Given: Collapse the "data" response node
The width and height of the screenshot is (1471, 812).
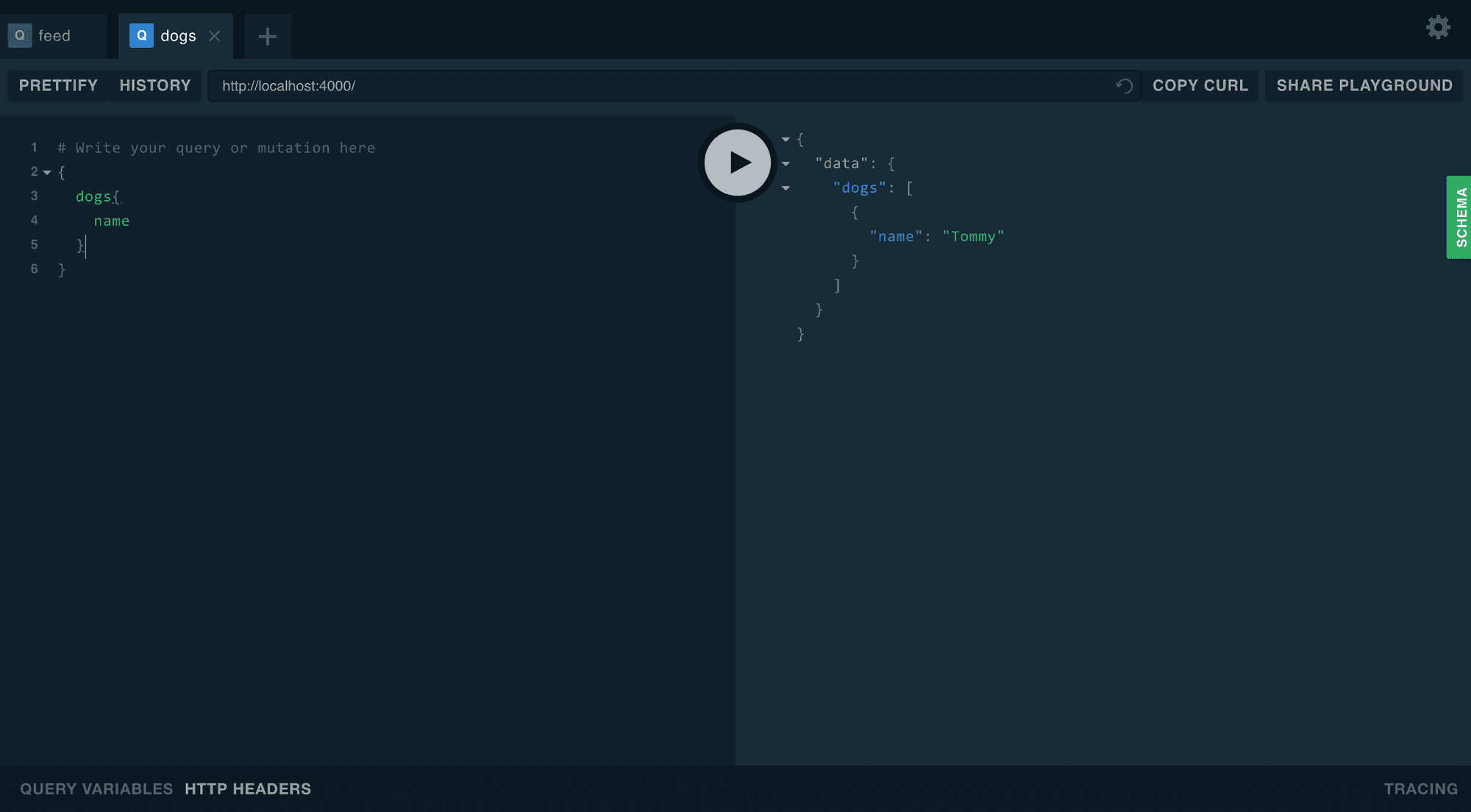Looking at the screenshot, I should click(x=786, y=164).
